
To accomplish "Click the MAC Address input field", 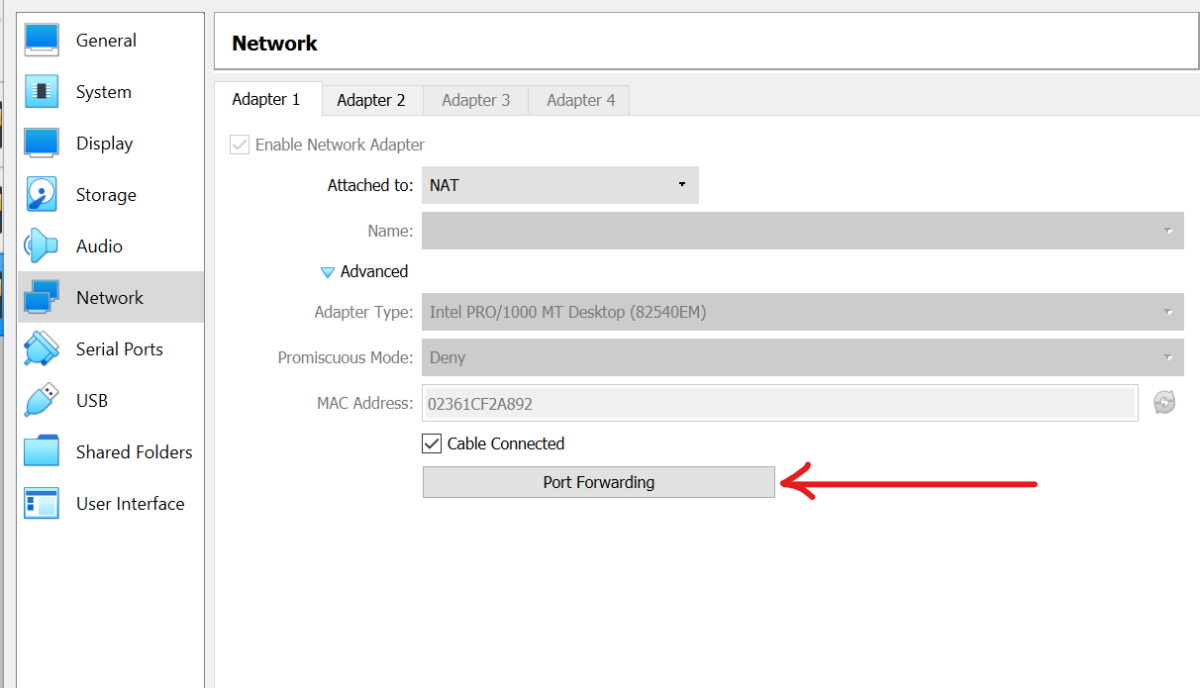I will (x=779, y=403).
